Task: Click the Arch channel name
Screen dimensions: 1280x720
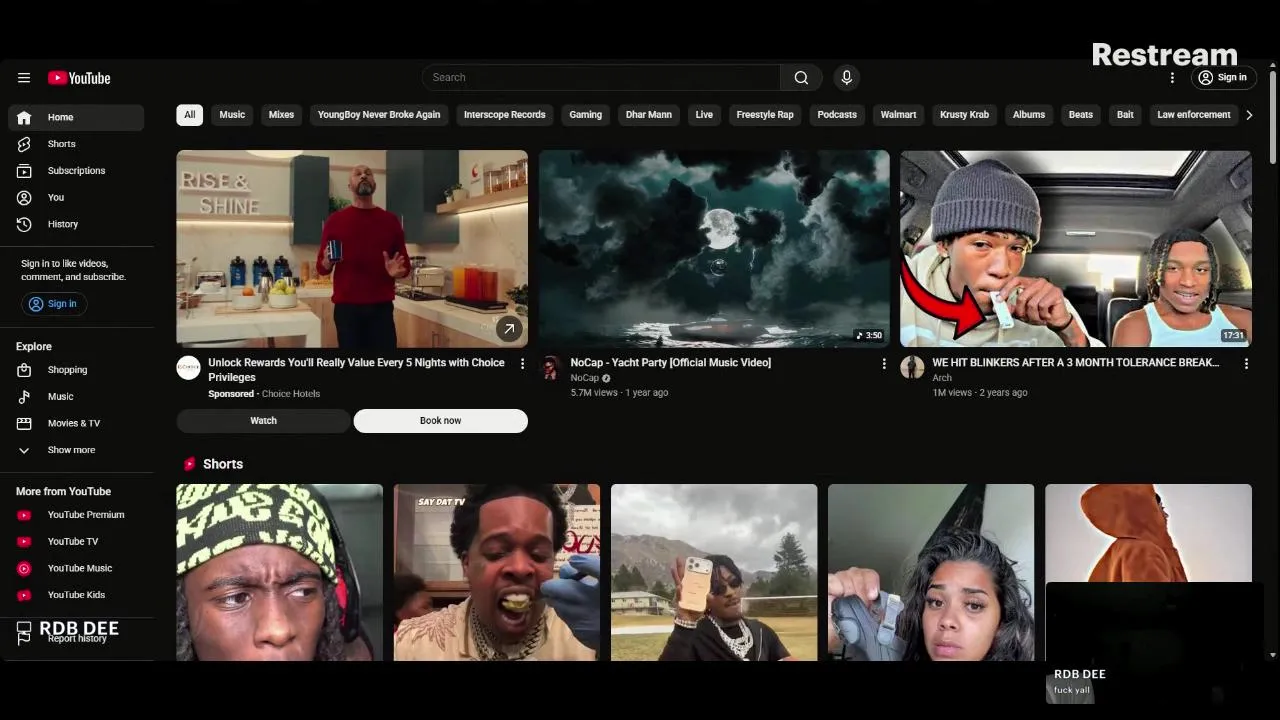Action: click(x=942, y=378)
